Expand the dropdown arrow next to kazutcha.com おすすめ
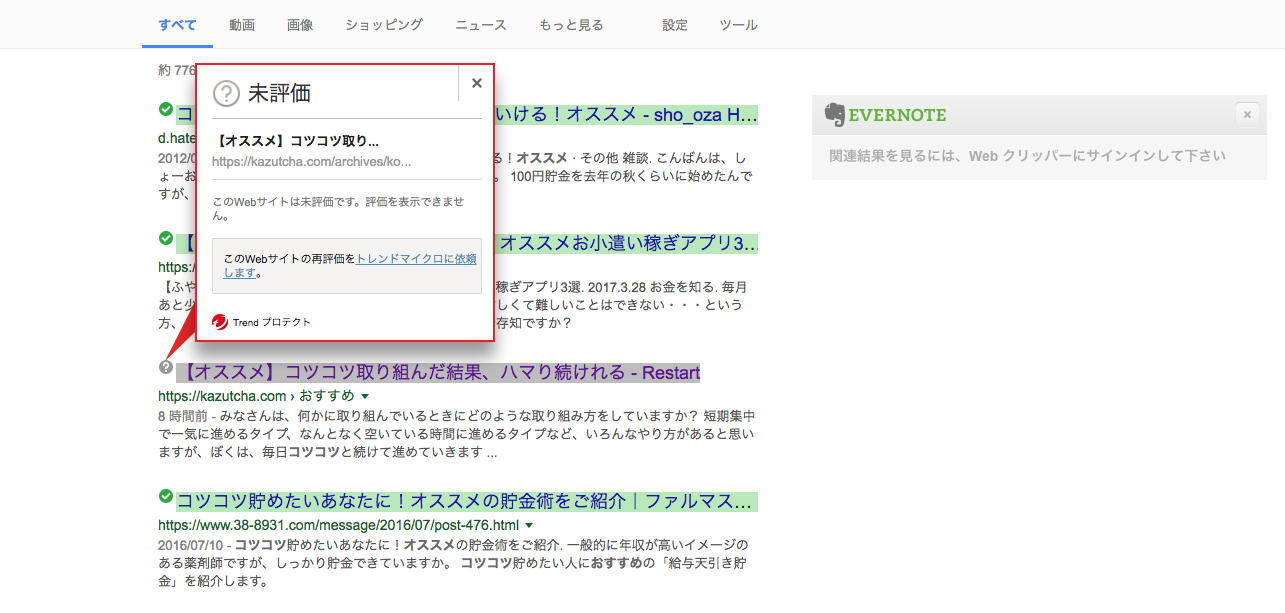Screen dimensions: 1285x613 click(365, 396)
